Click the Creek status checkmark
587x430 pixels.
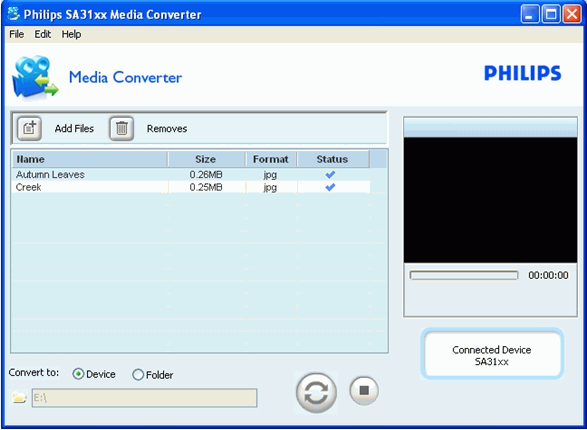coord(330,187)
